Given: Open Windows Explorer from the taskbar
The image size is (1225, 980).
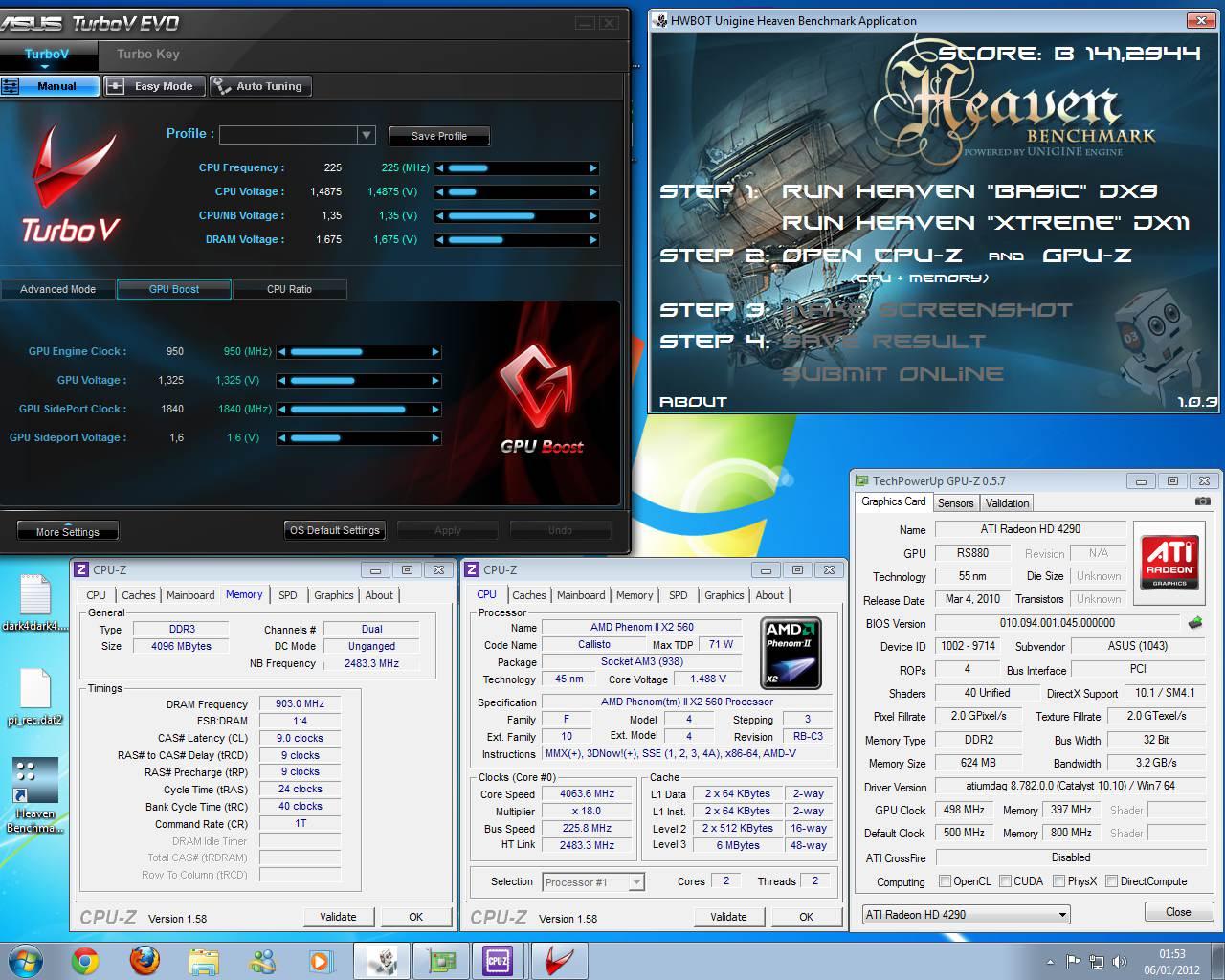Looking at the screenshot, I should click(203, 961).
